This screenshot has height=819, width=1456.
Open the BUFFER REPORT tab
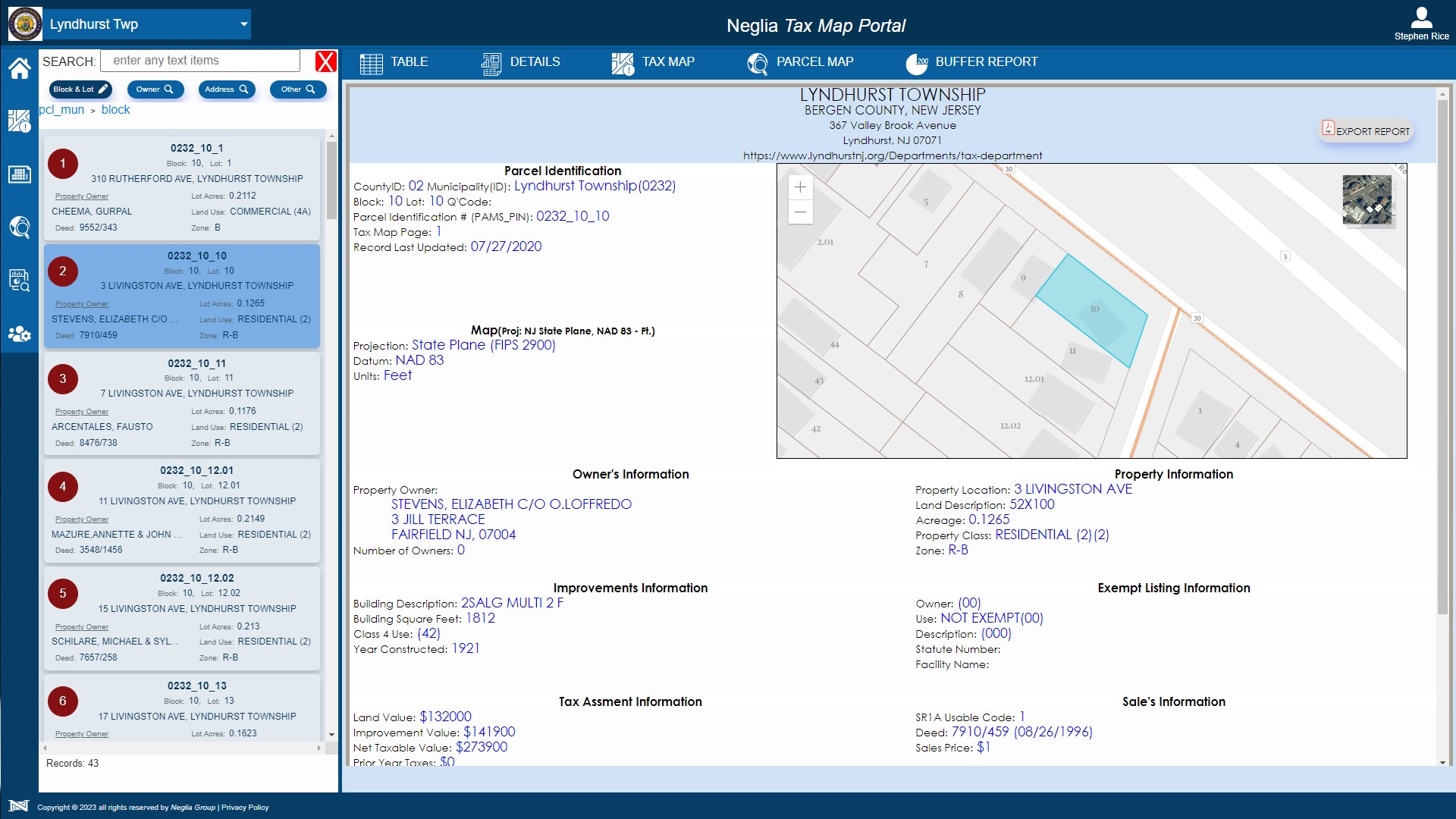point(971,62)
